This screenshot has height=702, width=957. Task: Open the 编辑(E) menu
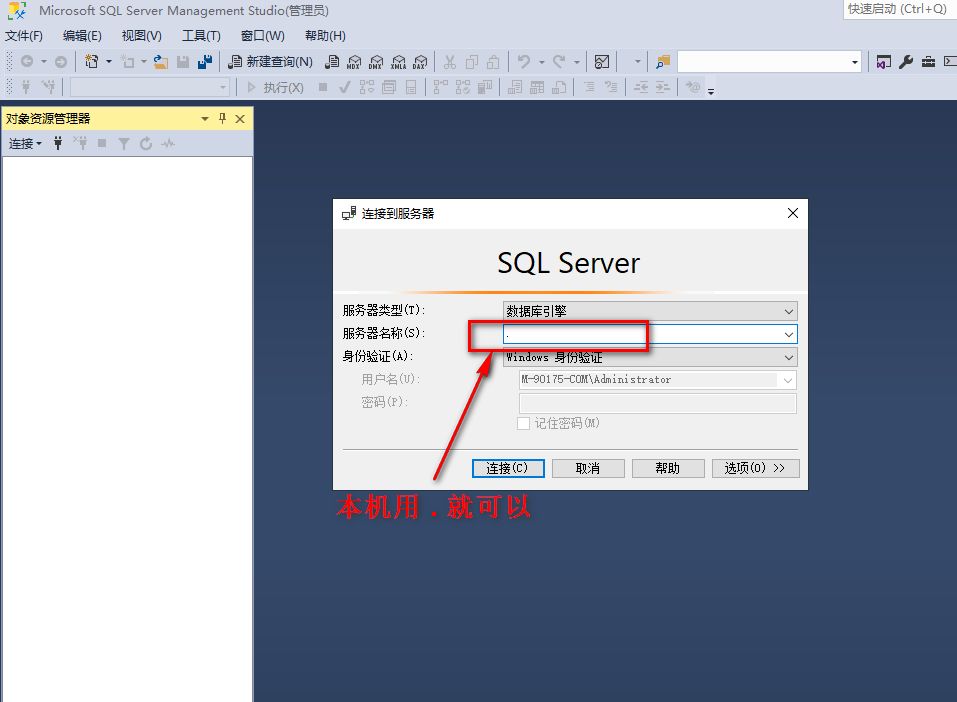pyautogui.click(x=82, y=35)
